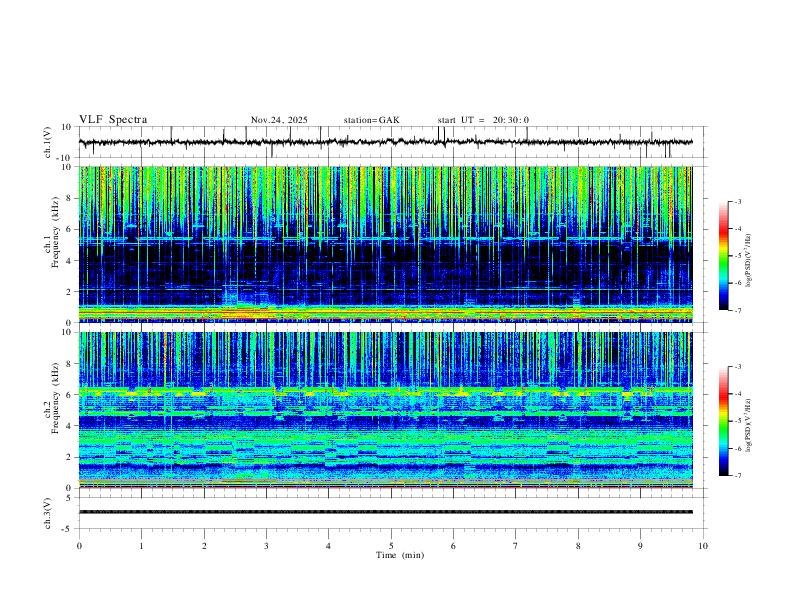Image resolution: width=792 pixels, height=612 pixels.
Task: Click the 'start UT = 20:30:0' label
Action: 483,120
